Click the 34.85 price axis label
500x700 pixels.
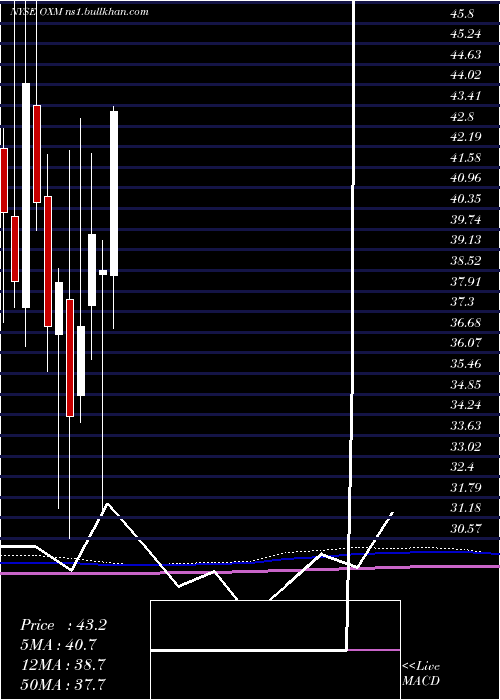[466, 384]
